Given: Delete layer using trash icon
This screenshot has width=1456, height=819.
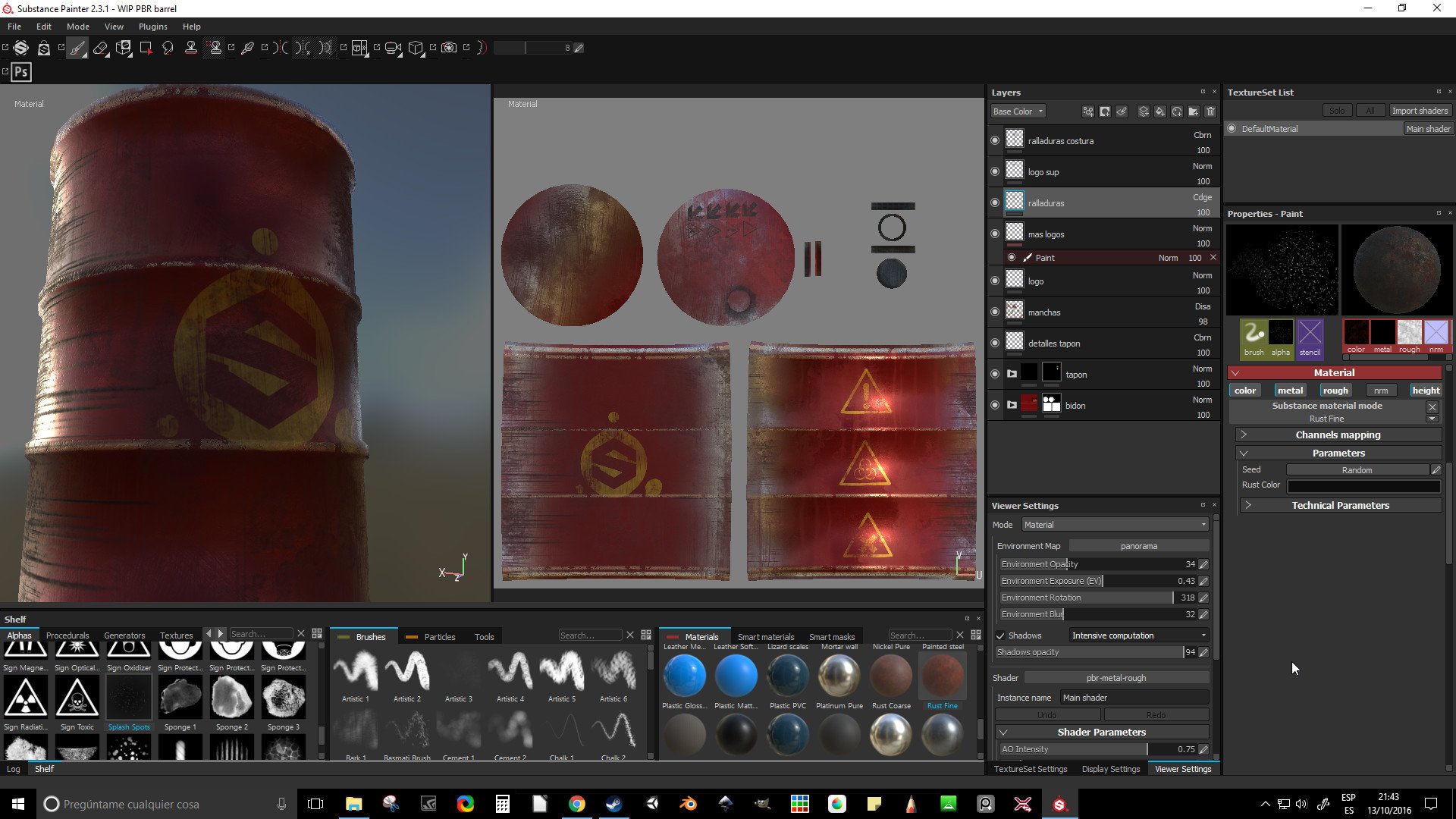Looking at the screenshot, I should point(1210,111).
